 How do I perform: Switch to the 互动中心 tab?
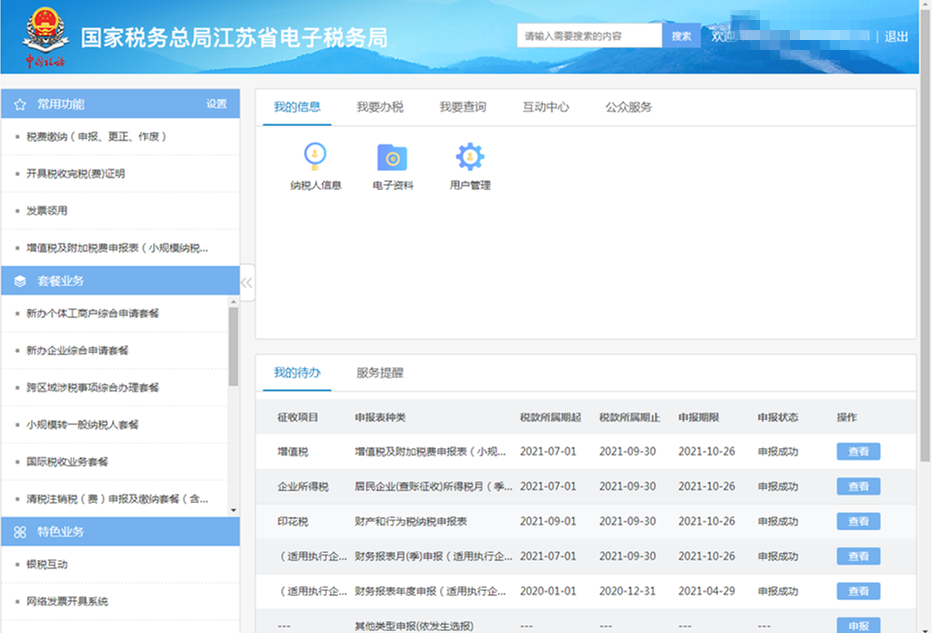click(x=546, y=107)
